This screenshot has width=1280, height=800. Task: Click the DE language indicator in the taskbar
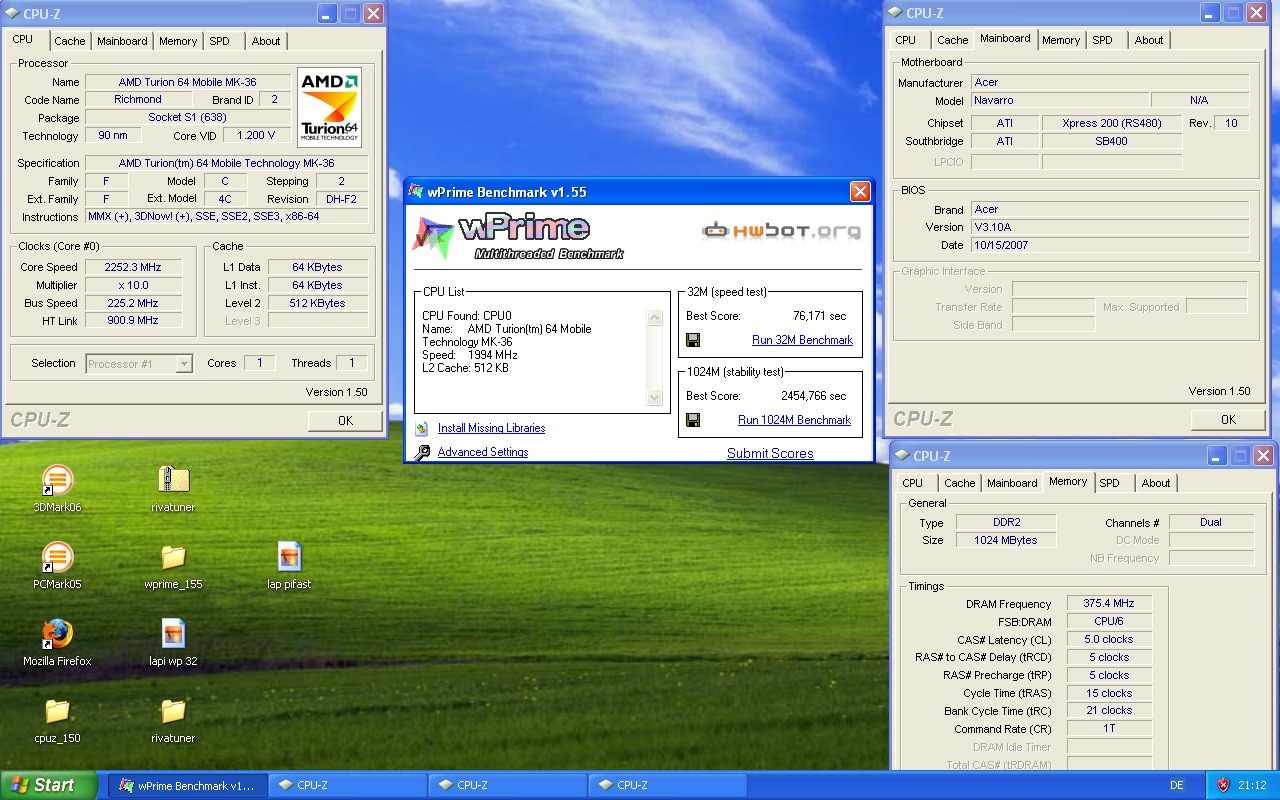point(1175,786)
